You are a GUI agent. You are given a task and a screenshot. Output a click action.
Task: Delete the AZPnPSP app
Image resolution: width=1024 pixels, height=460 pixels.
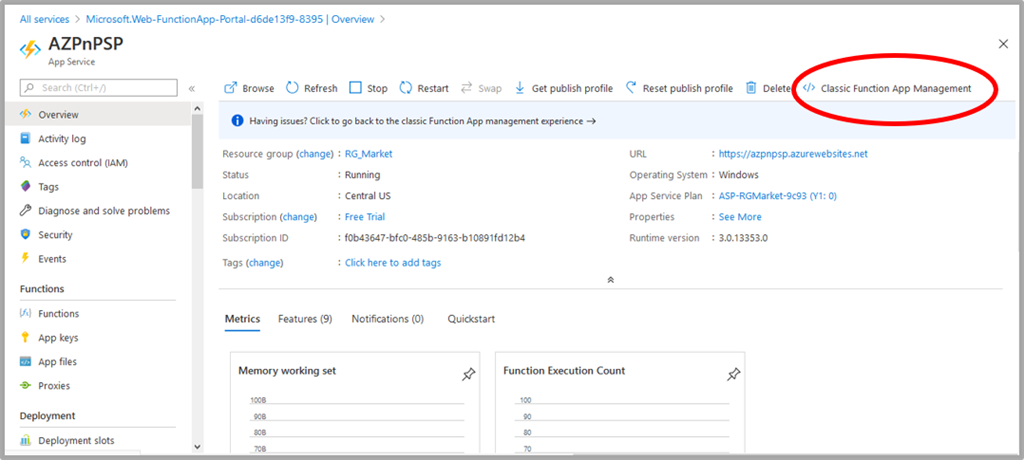pyautogui.click(x=768, y=88)
